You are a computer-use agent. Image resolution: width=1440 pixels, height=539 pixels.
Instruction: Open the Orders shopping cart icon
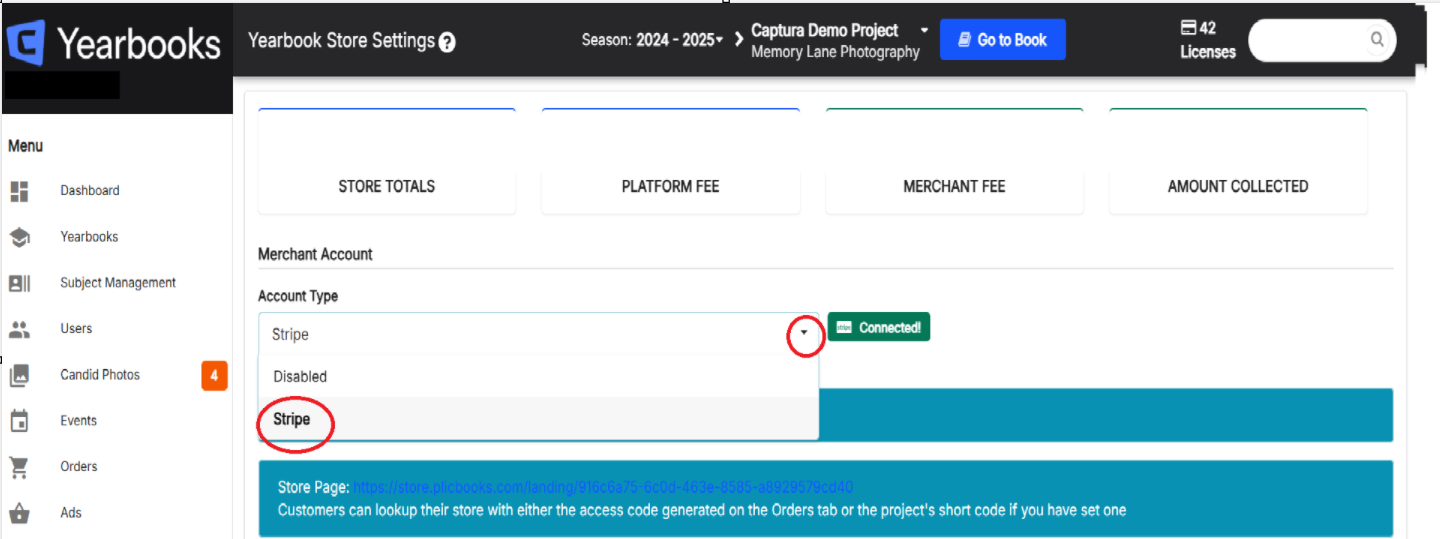[x=19, y=467]
